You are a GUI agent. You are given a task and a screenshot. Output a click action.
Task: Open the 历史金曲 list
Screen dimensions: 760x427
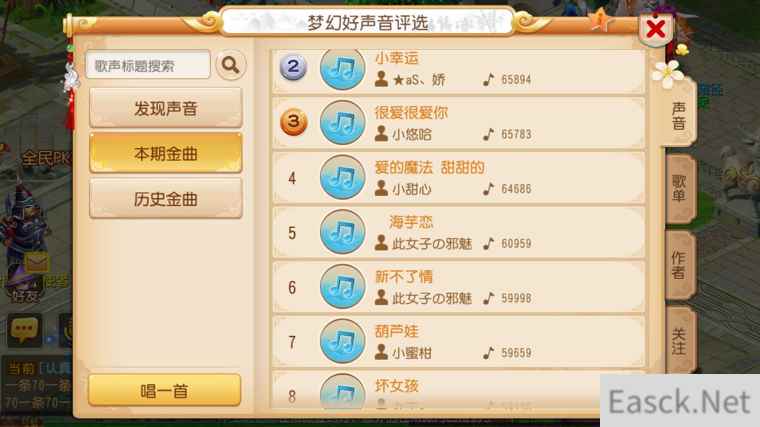pyautogui.click(x=166, y=199)
